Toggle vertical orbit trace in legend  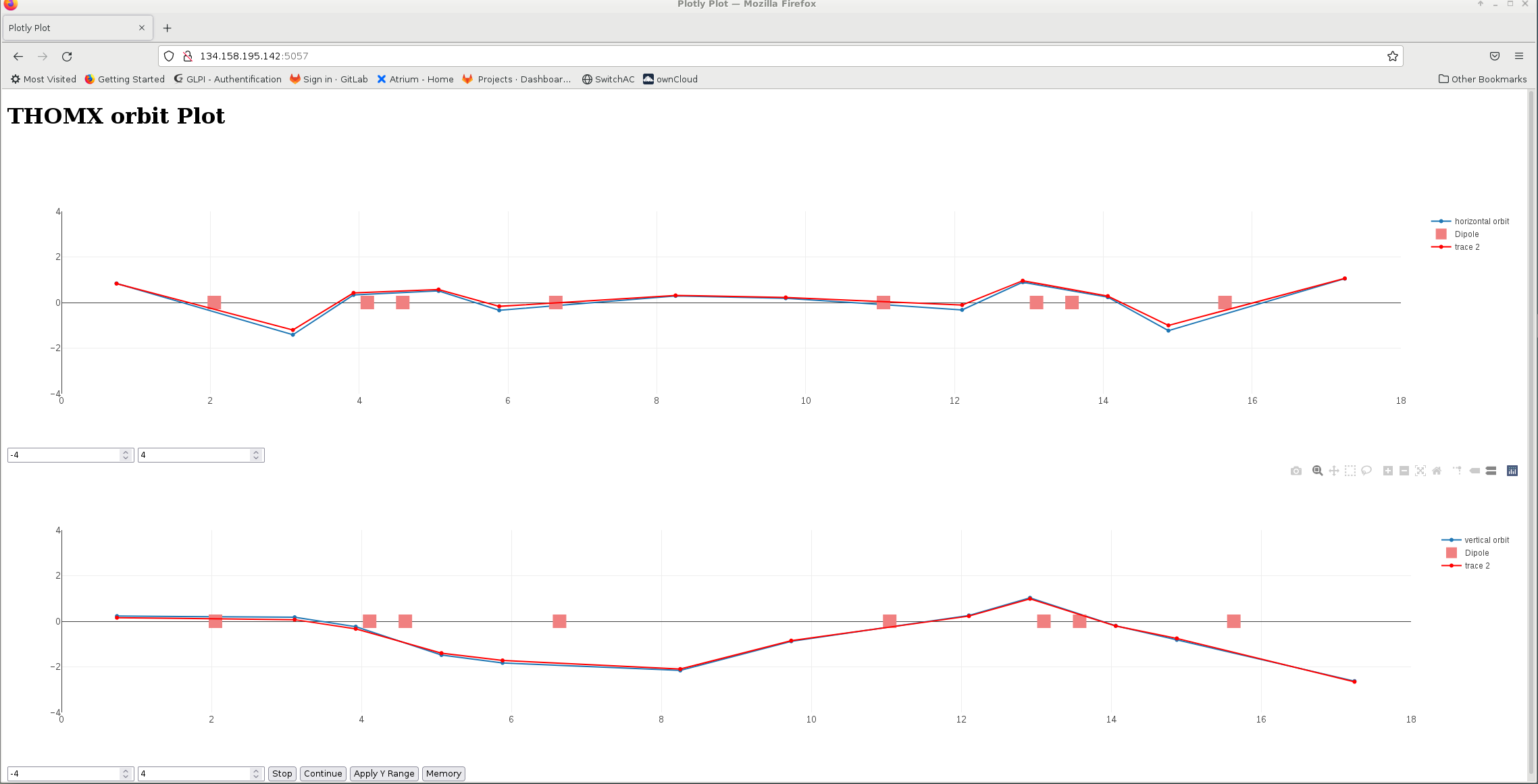(x=1486, y=540)
